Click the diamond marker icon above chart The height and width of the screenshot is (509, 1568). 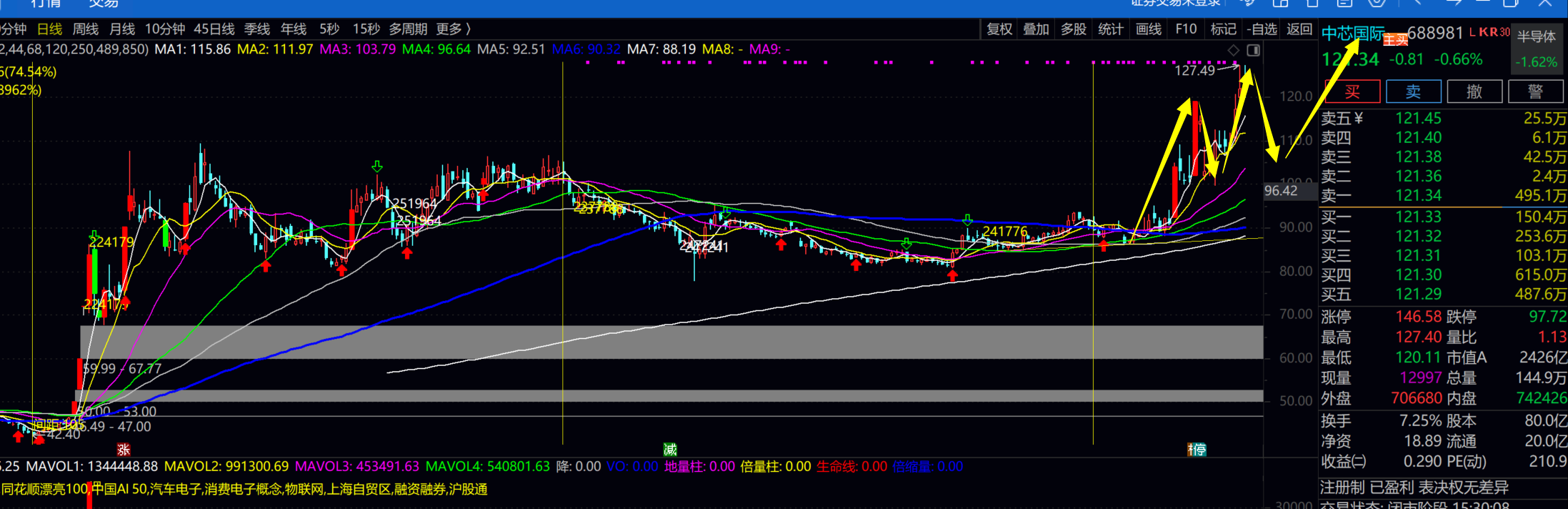1233,50
